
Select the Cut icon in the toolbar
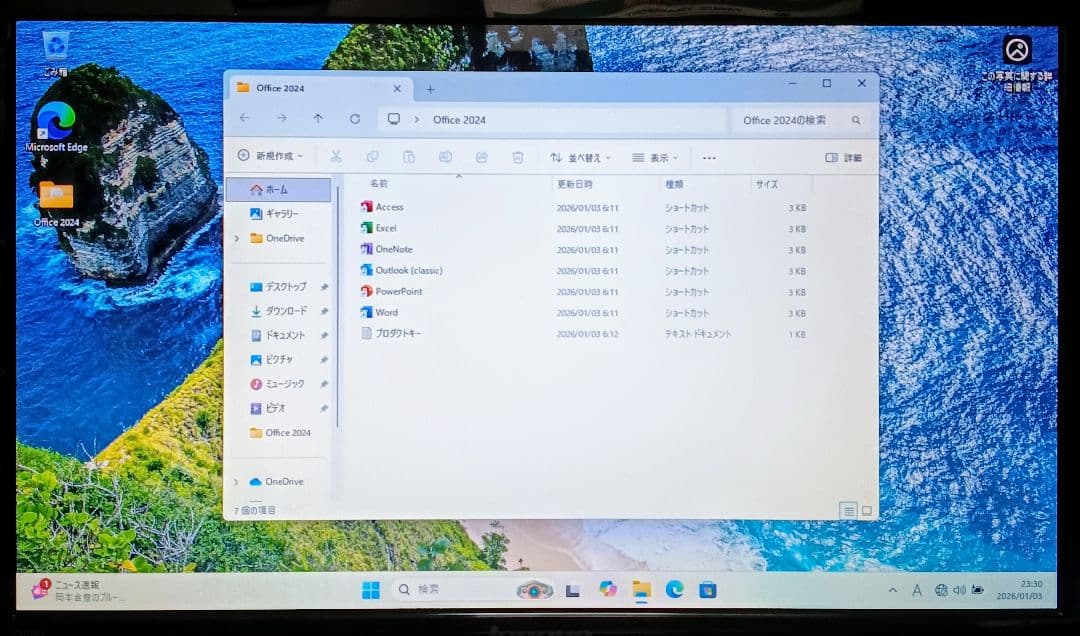coord(336,157)
